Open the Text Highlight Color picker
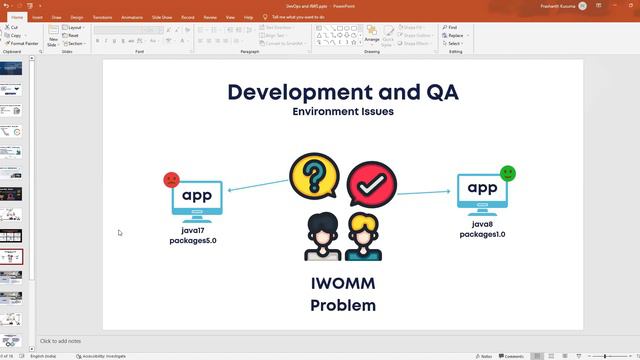This screenshot has width=640, height=360. coord(169,41)
